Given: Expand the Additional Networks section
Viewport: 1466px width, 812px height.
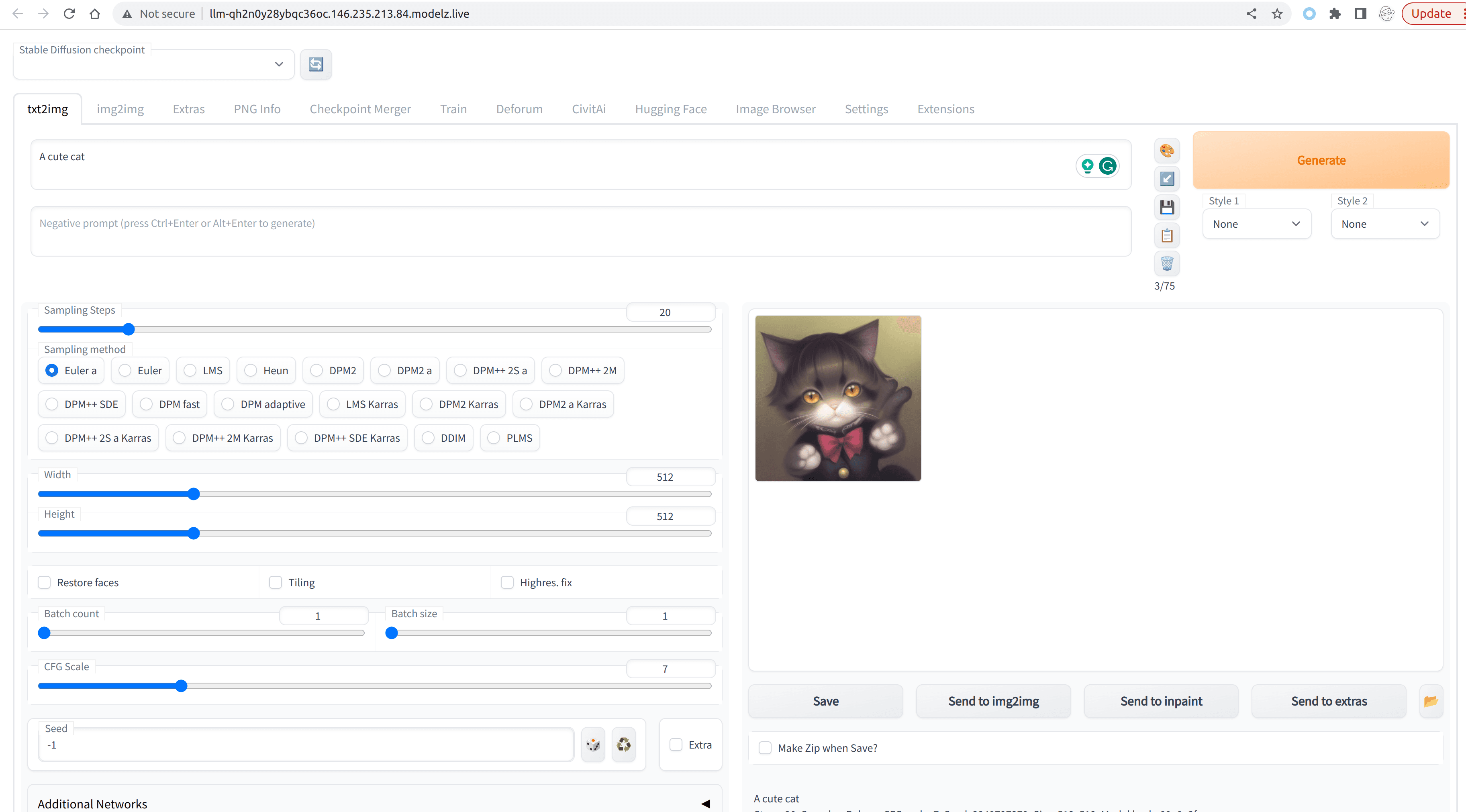Looking at the screenshot, I should click(x=374, y=804).
